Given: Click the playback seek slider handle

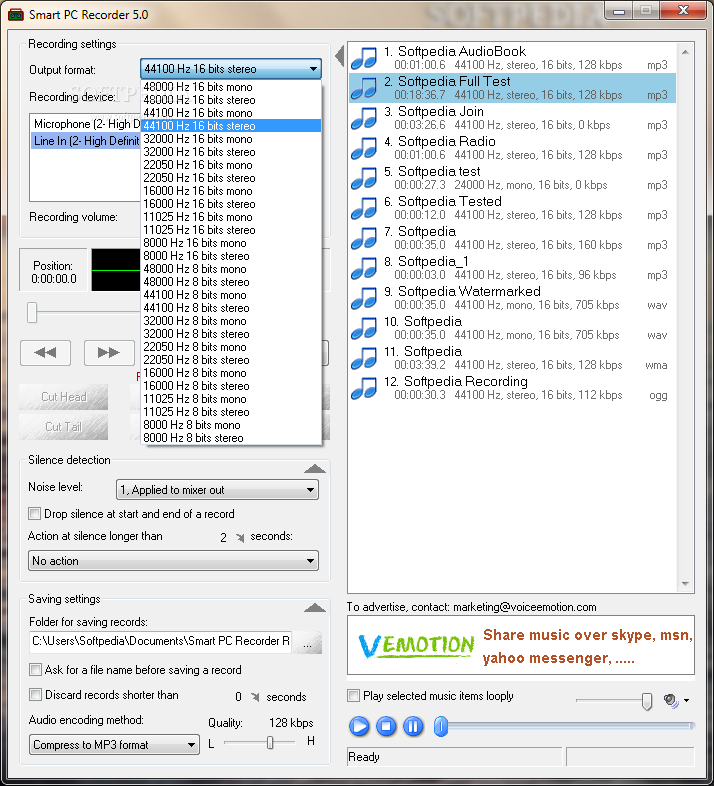Looking at the screenshot, I should [x=441, y=726].
